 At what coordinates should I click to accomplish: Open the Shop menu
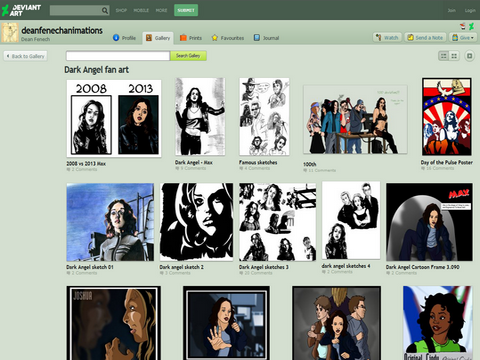pyautogui.click(x=121, y=10)
